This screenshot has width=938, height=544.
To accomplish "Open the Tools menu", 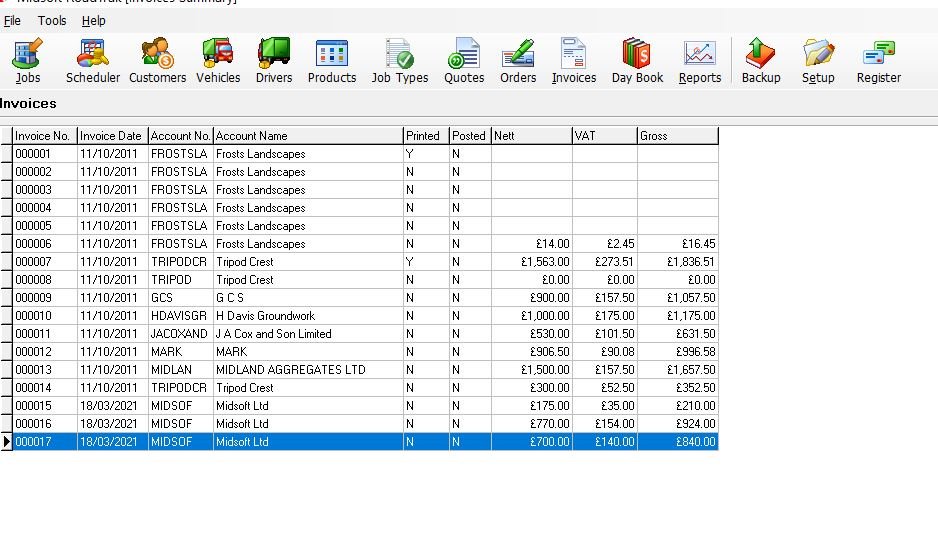I will (x=52, y=21).
